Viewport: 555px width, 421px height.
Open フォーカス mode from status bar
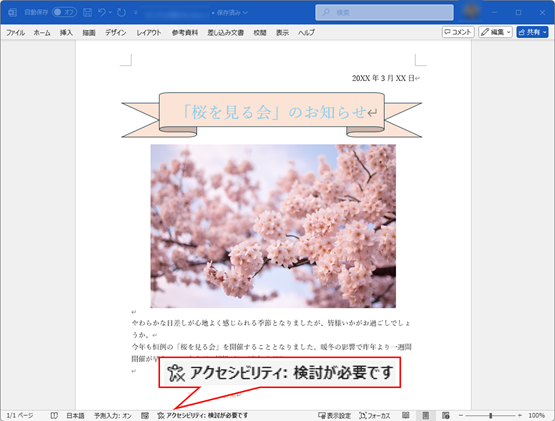tap(375, 415)
